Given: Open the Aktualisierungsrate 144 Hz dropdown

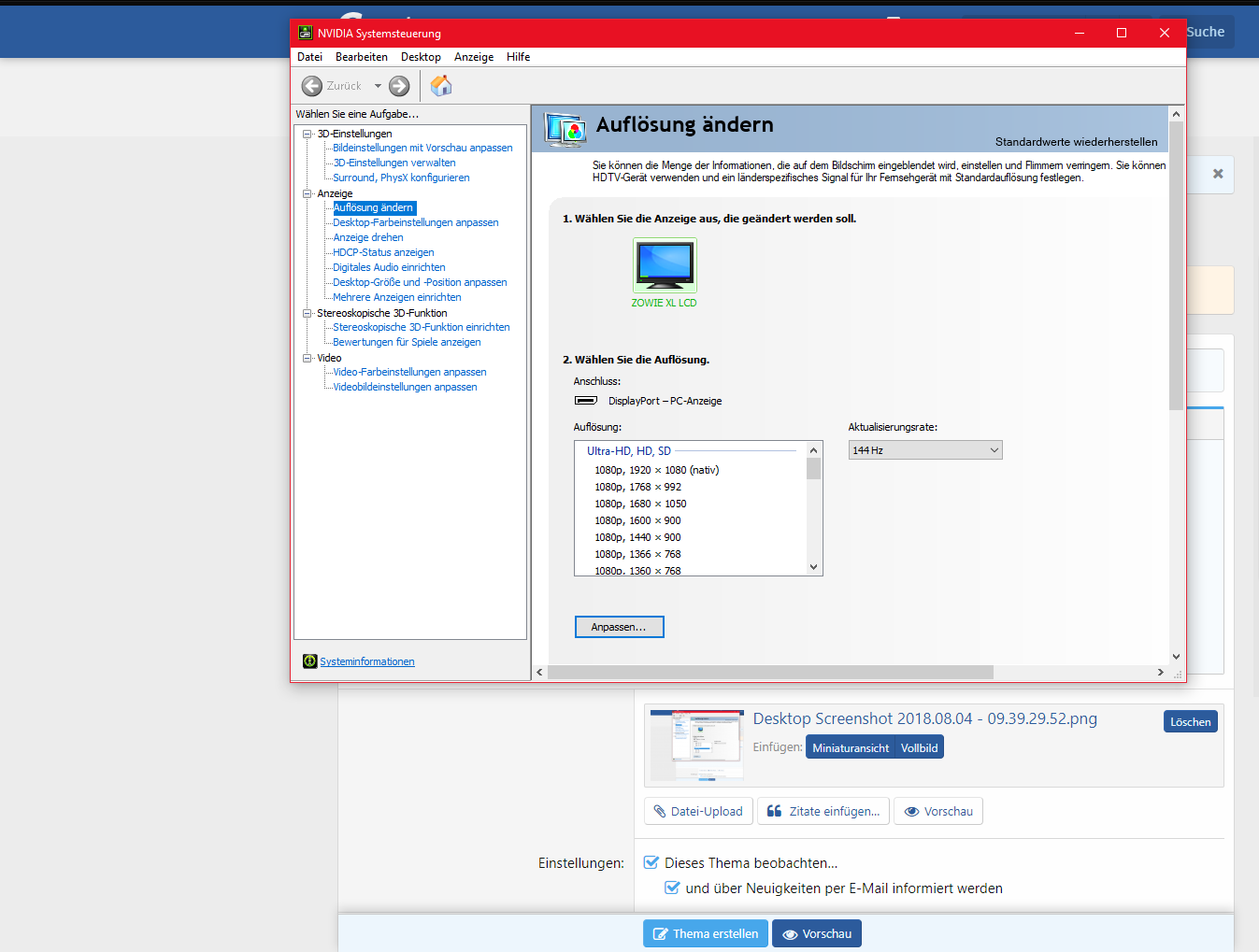Looking at the screenshot, I should [x=925, y=450].
